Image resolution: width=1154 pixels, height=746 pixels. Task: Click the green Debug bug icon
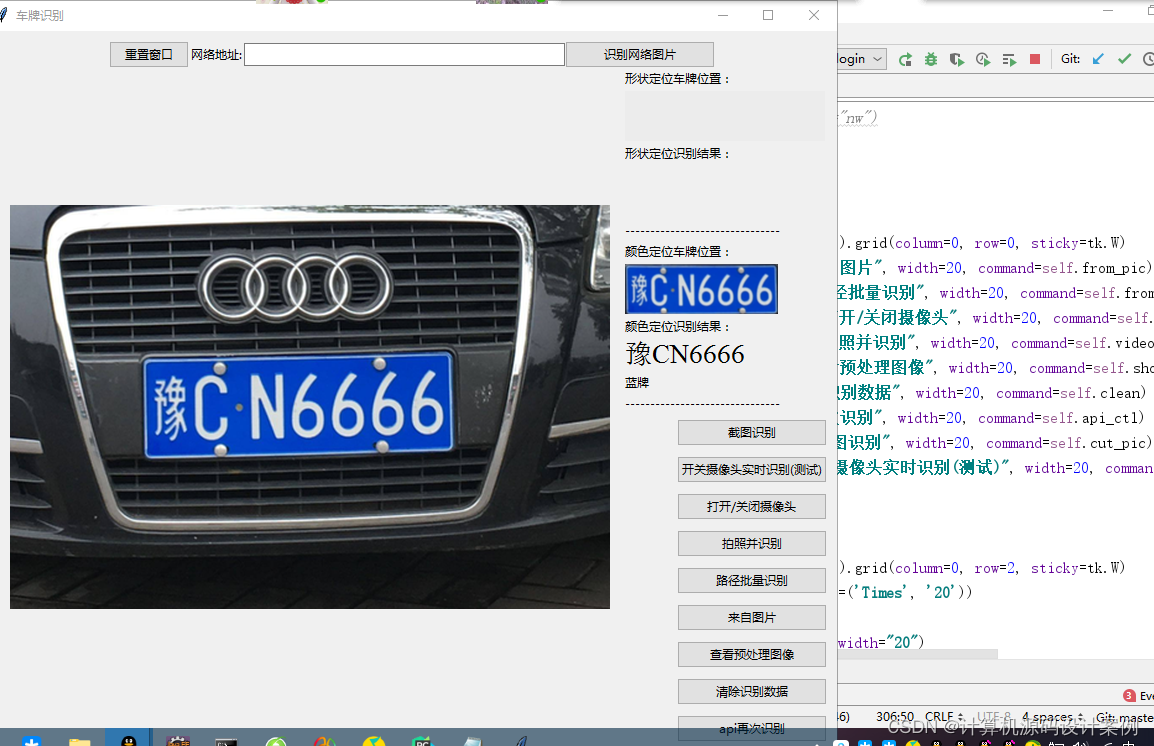931,60
